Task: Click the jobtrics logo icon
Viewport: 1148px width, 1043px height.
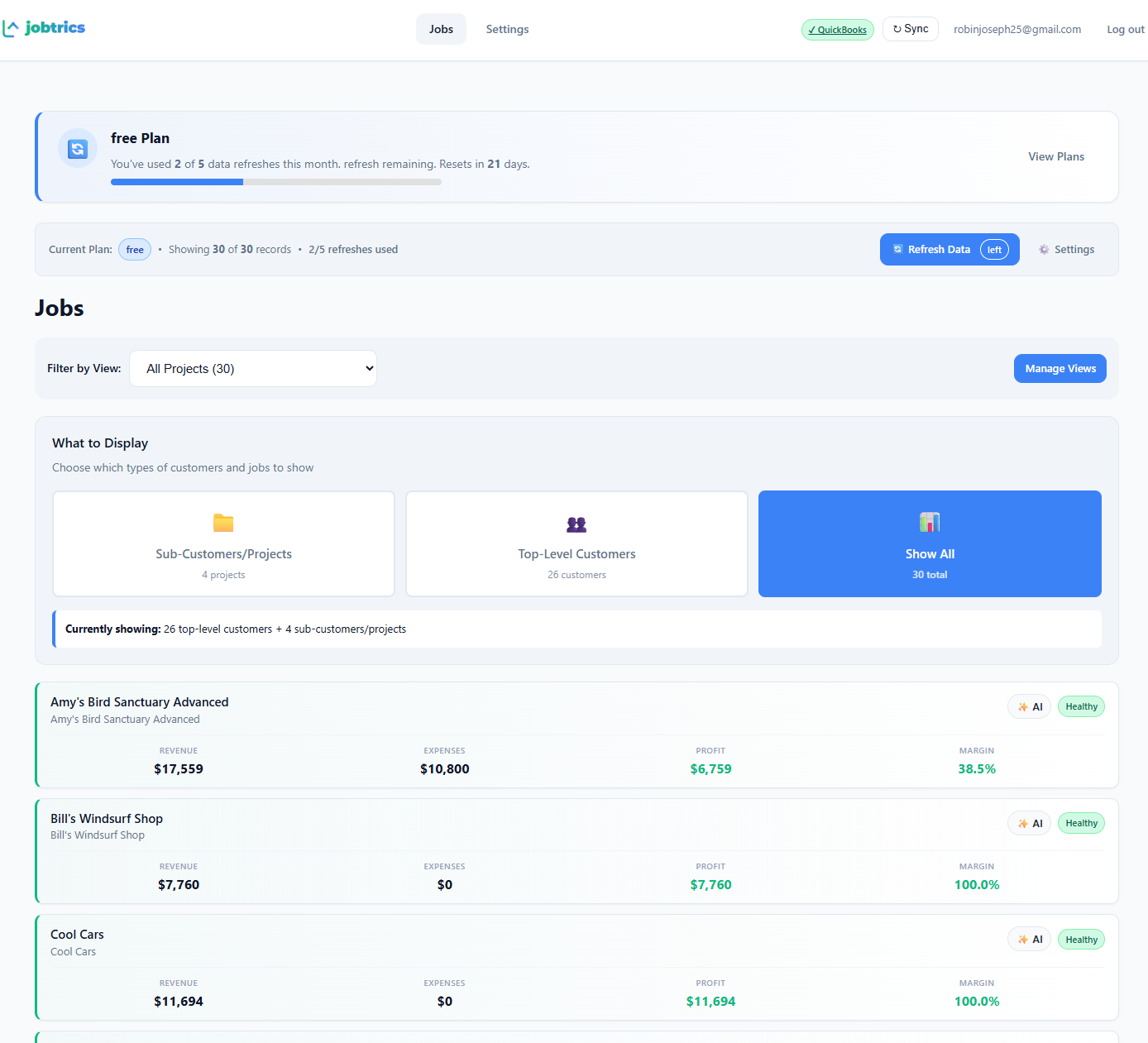Action: [x=11, y=28]
